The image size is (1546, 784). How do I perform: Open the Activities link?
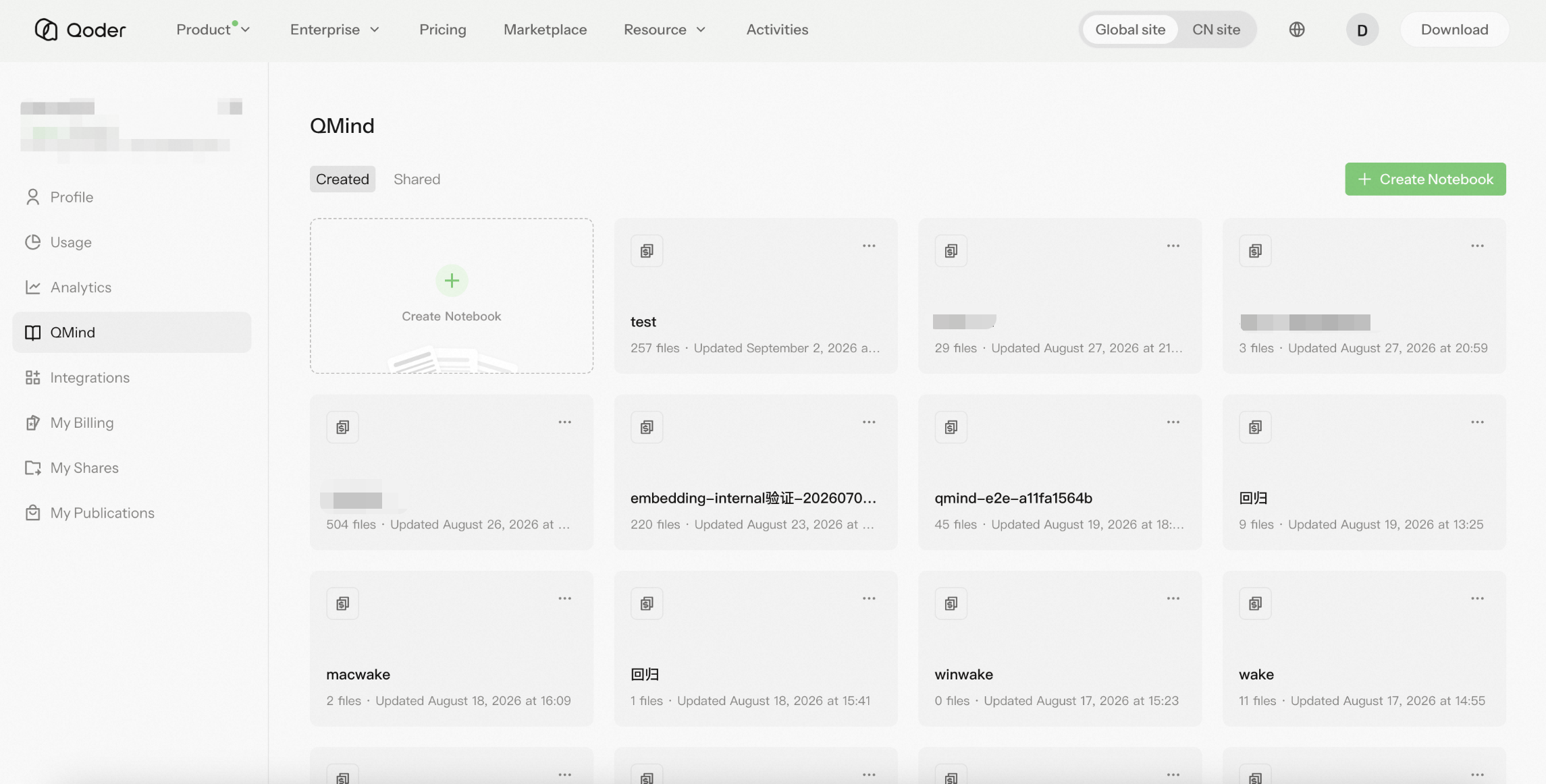coord(777,30)
